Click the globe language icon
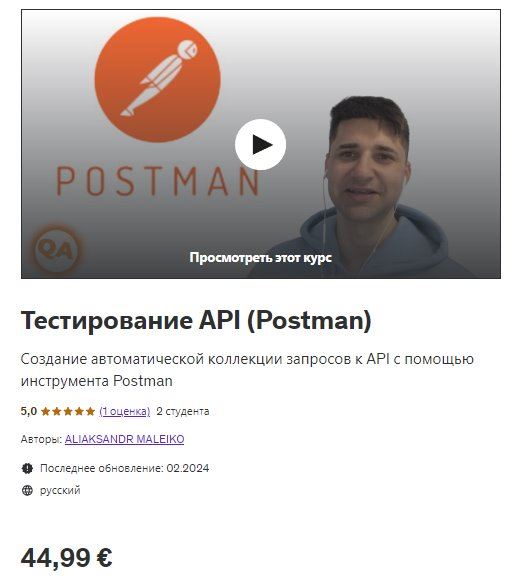Image resolution: width=519 pixels, height=579 pixels. [27, 490]
